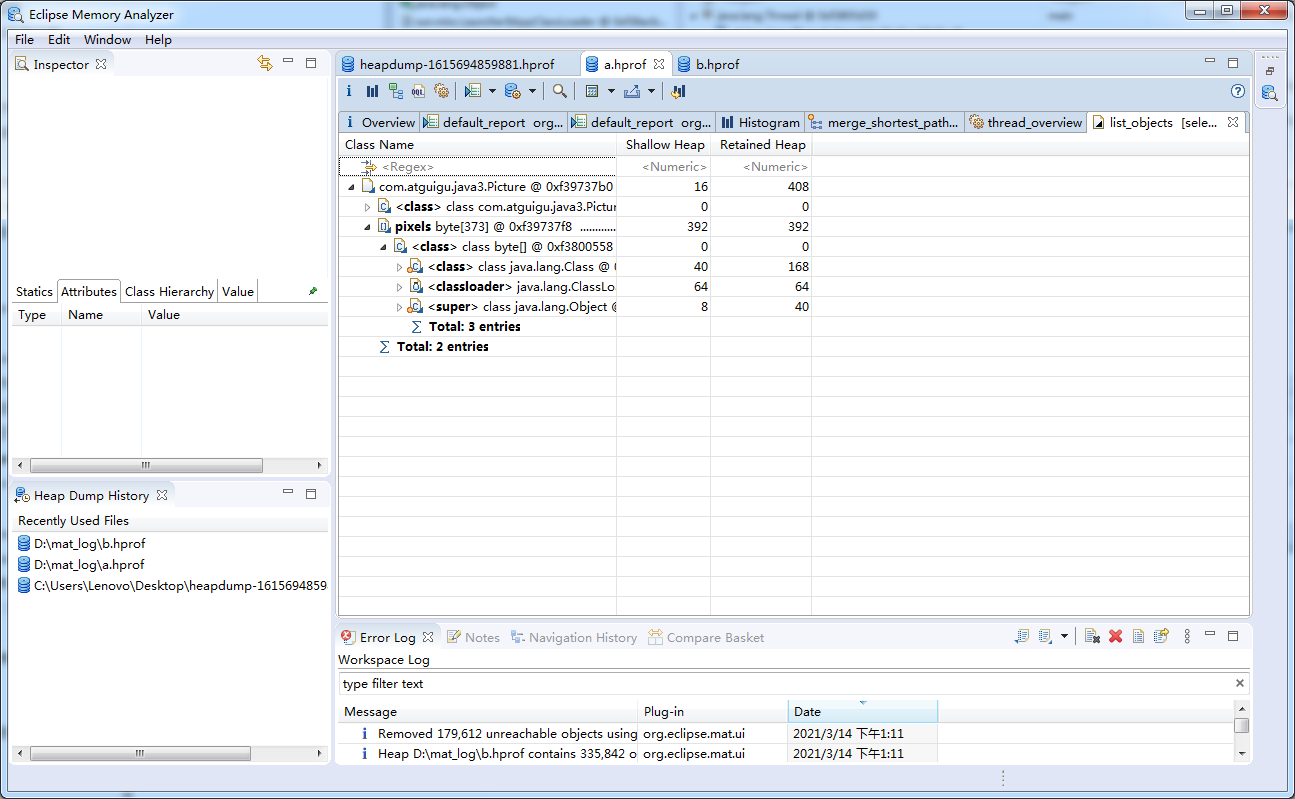Click restore log icon in Error Log
The image size is (1295, 799).
1161,636
